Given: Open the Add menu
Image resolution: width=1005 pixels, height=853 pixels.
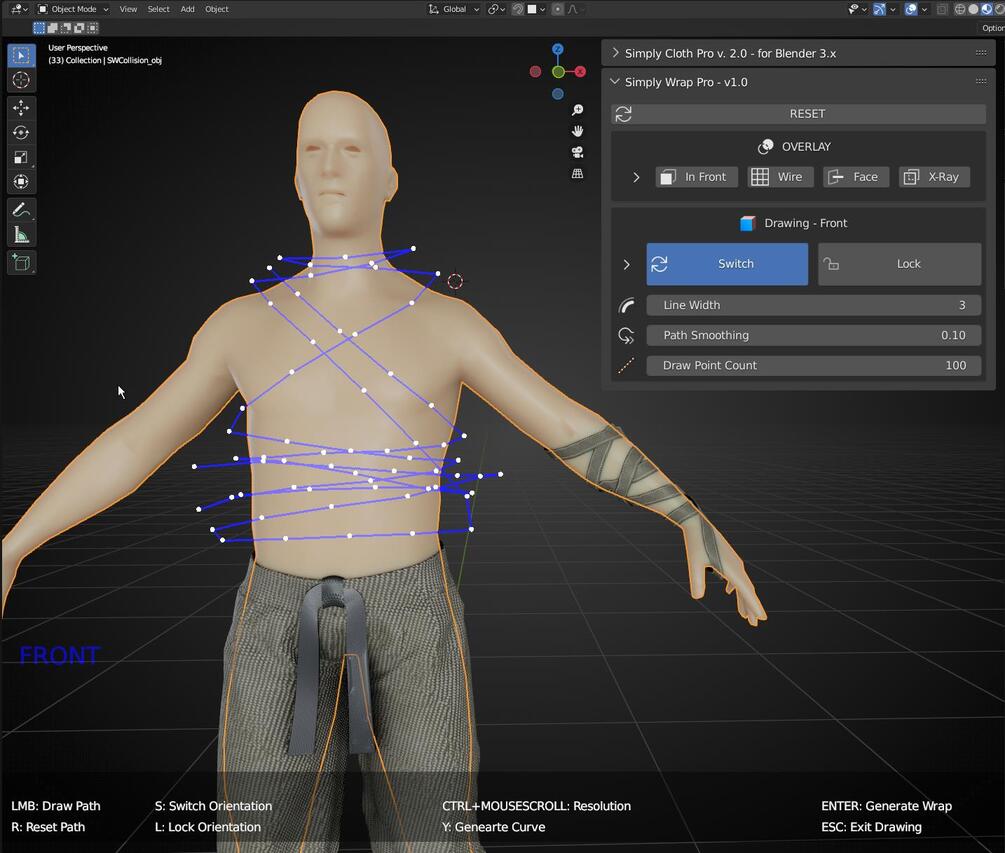Looking at the screenshot, I should point(187,9).
